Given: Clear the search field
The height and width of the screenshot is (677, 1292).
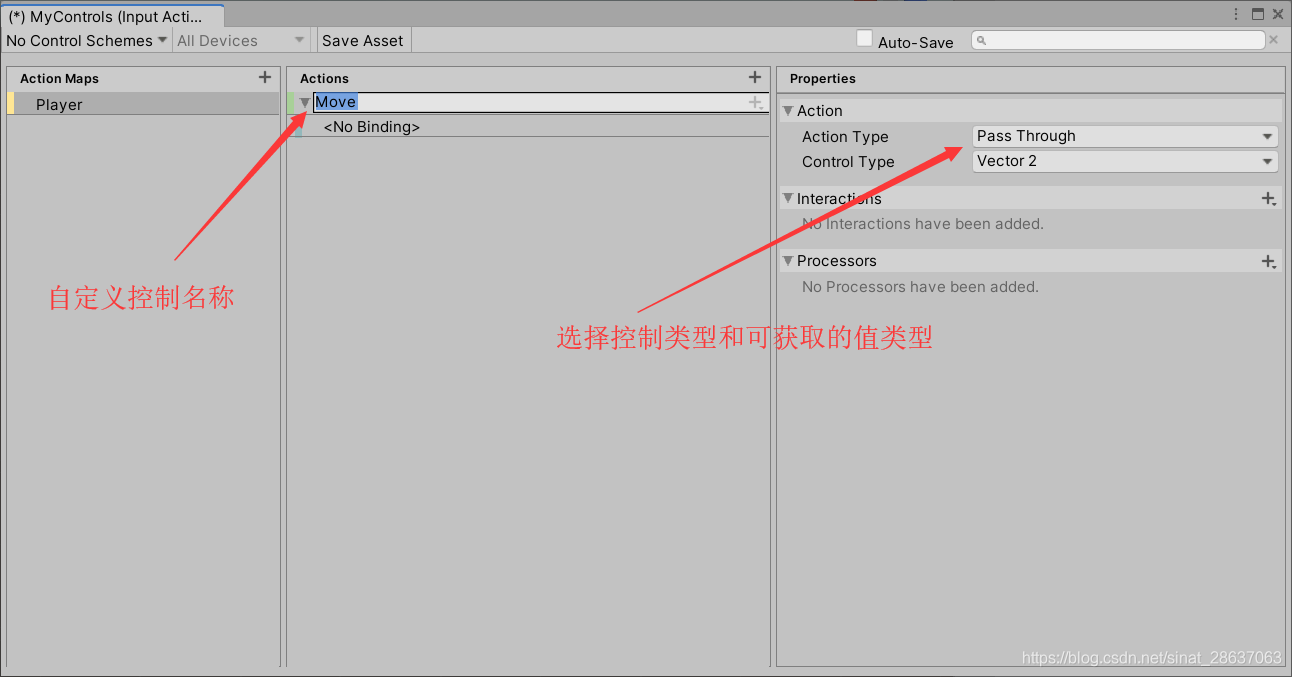Looking at the screenshot, I should pos(1273,39).
